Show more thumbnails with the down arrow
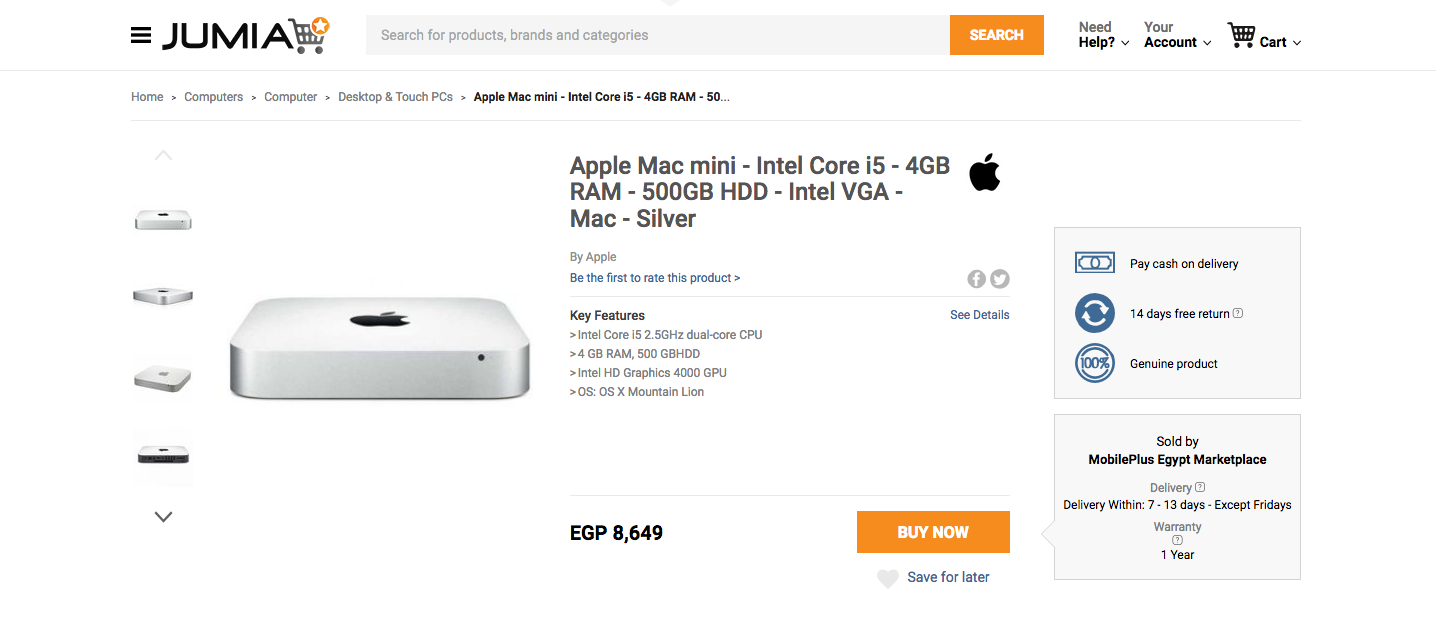The image size is (1436, 623). 162,516
